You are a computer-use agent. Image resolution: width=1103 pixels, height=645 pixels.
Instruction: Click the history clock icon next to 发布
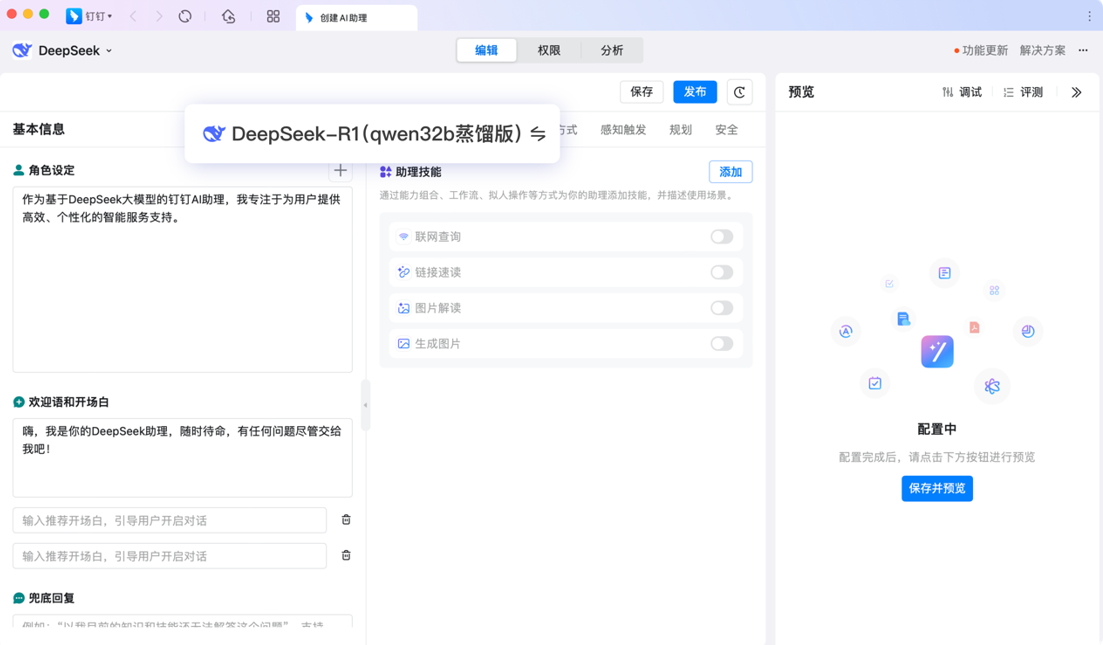pos(739,91)
